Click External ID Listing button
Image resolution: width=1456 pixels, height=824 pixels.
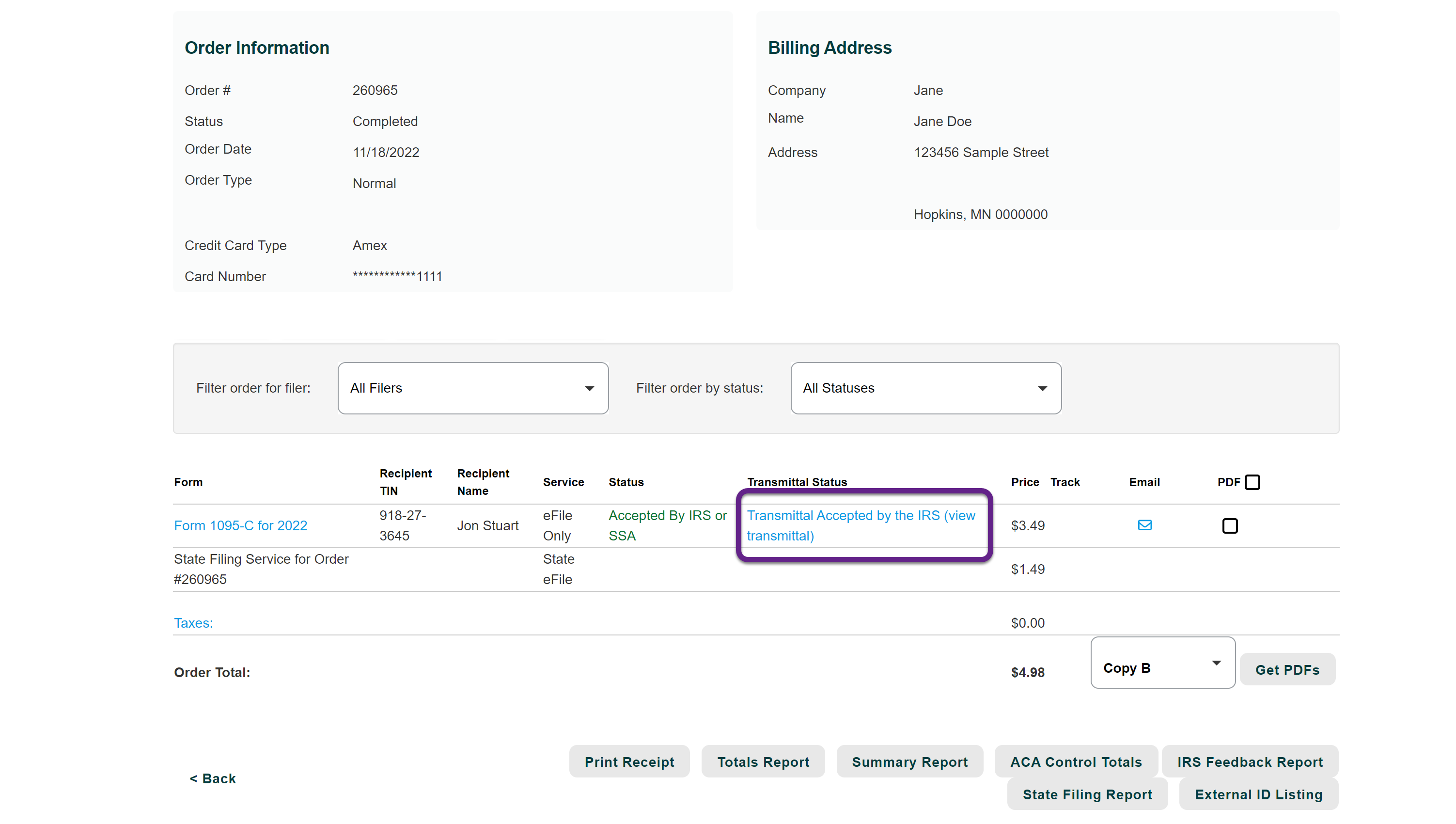click(x=1258, y=794)
